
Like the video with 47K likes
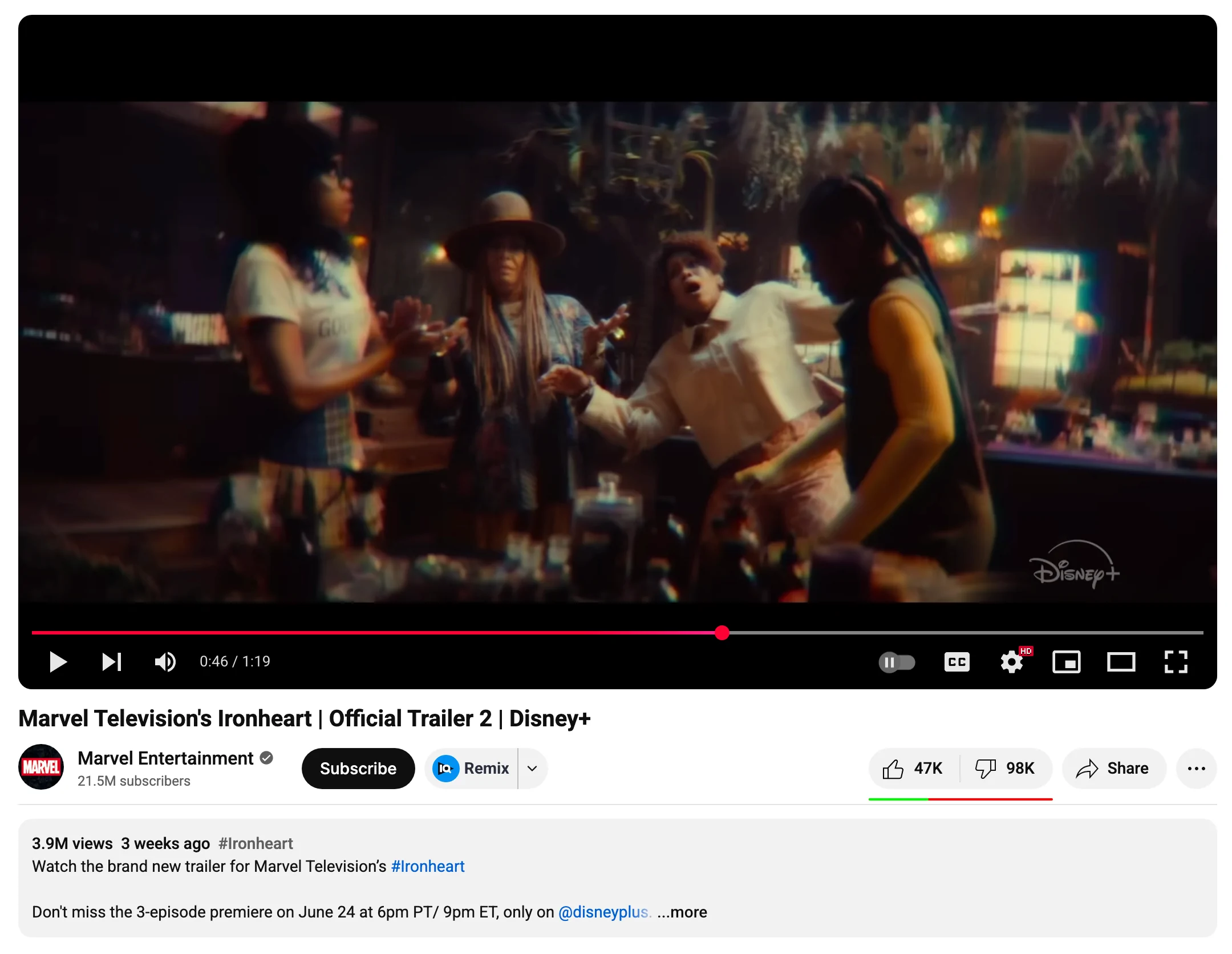click(x=914, y=769)
